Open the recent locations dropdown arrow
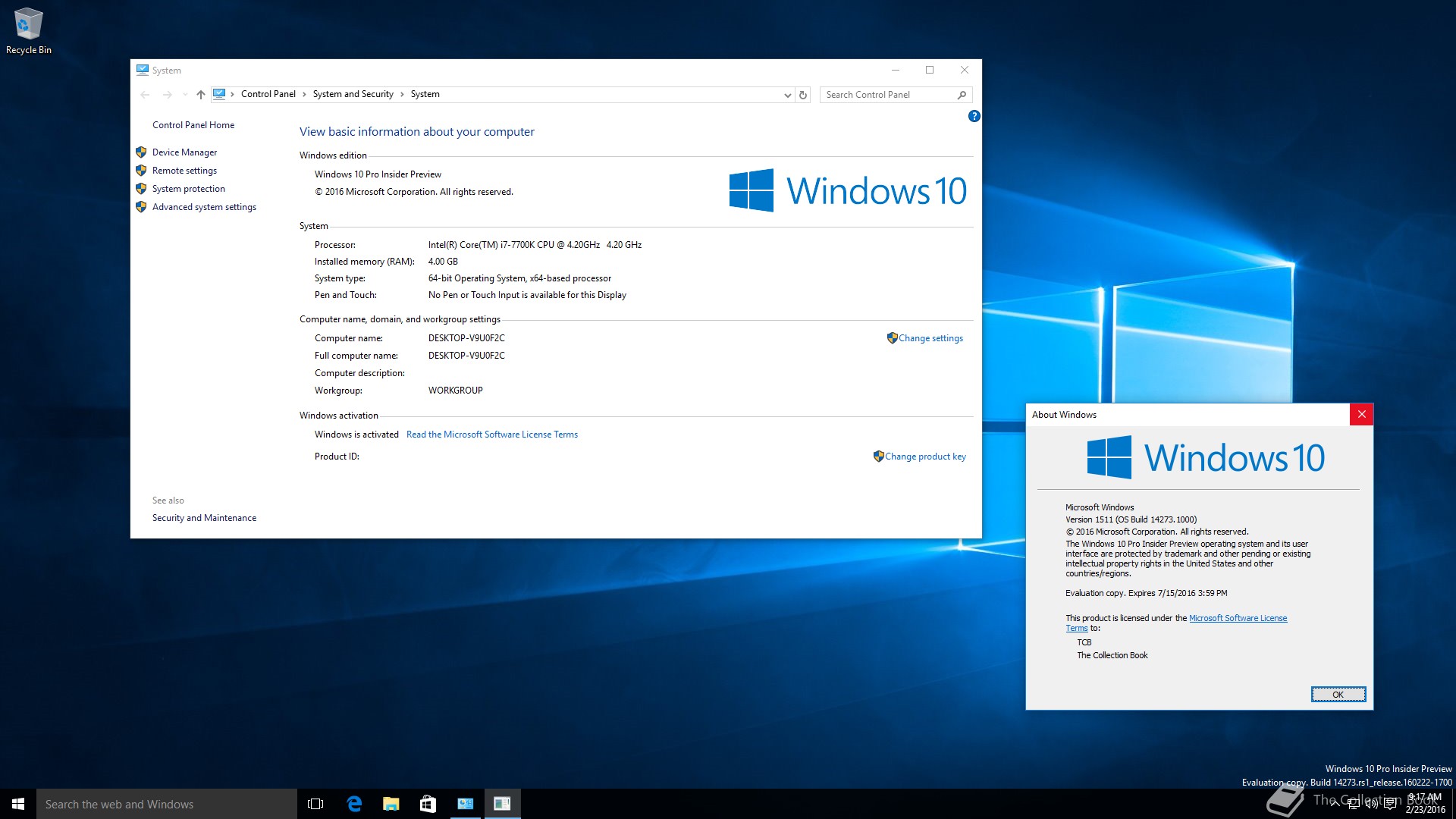This screenshot has height=819, width=1456. tap(184, 95)
